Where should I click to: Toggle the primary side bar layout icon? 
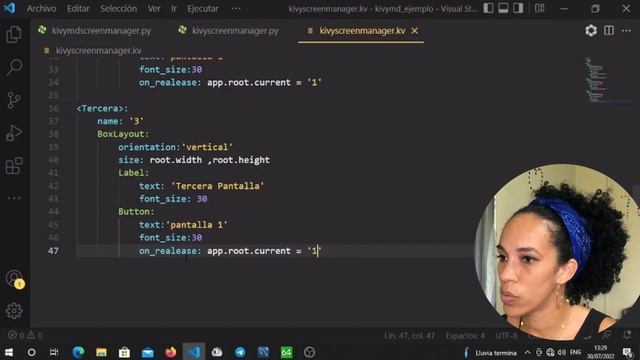click(488, 8)
